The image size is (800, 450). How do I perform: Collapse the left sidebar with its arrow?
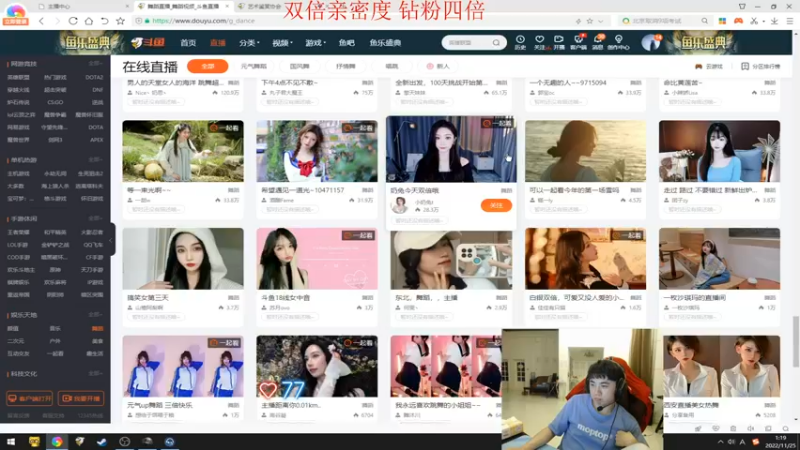point(112,240)
